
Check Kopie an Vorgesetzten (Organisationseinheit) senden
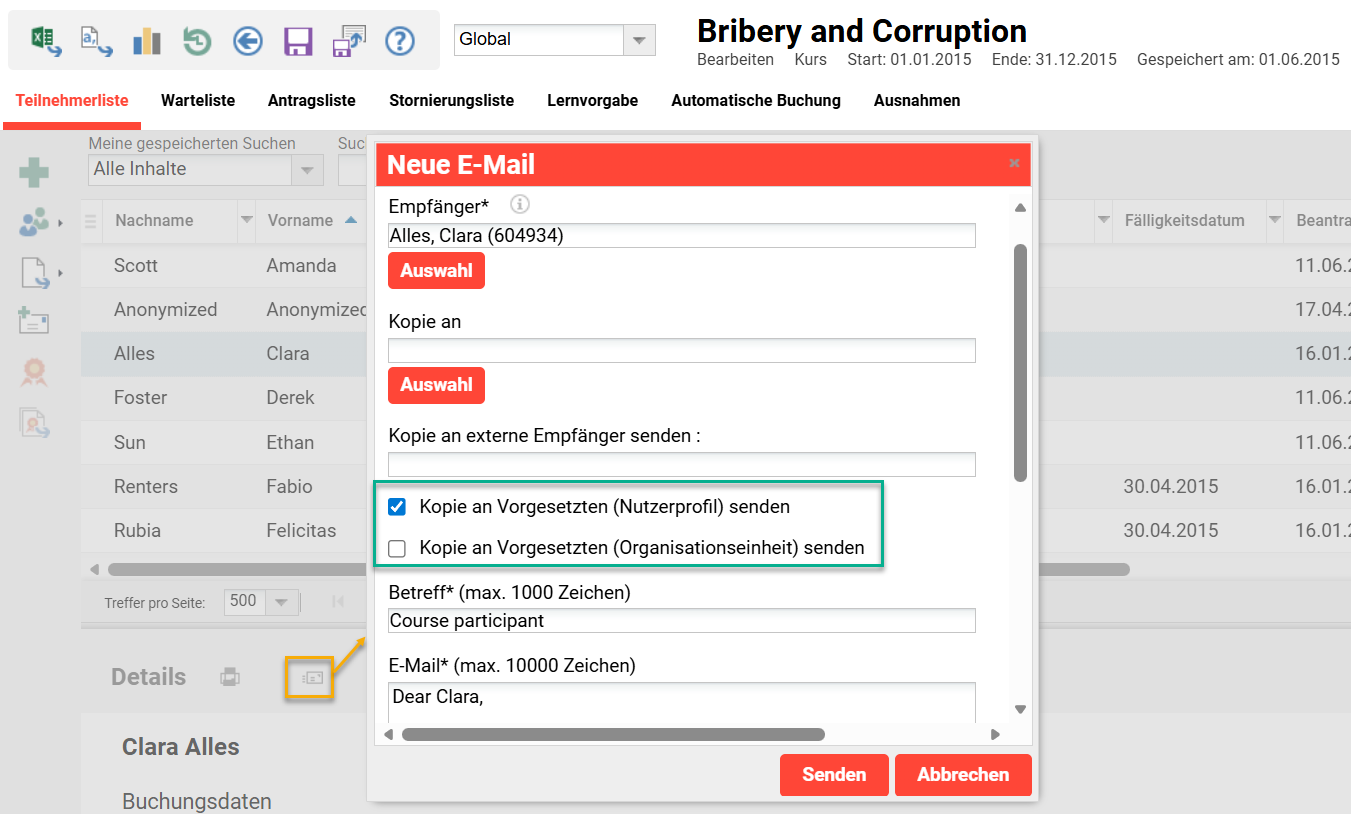[x=398, y=548]
